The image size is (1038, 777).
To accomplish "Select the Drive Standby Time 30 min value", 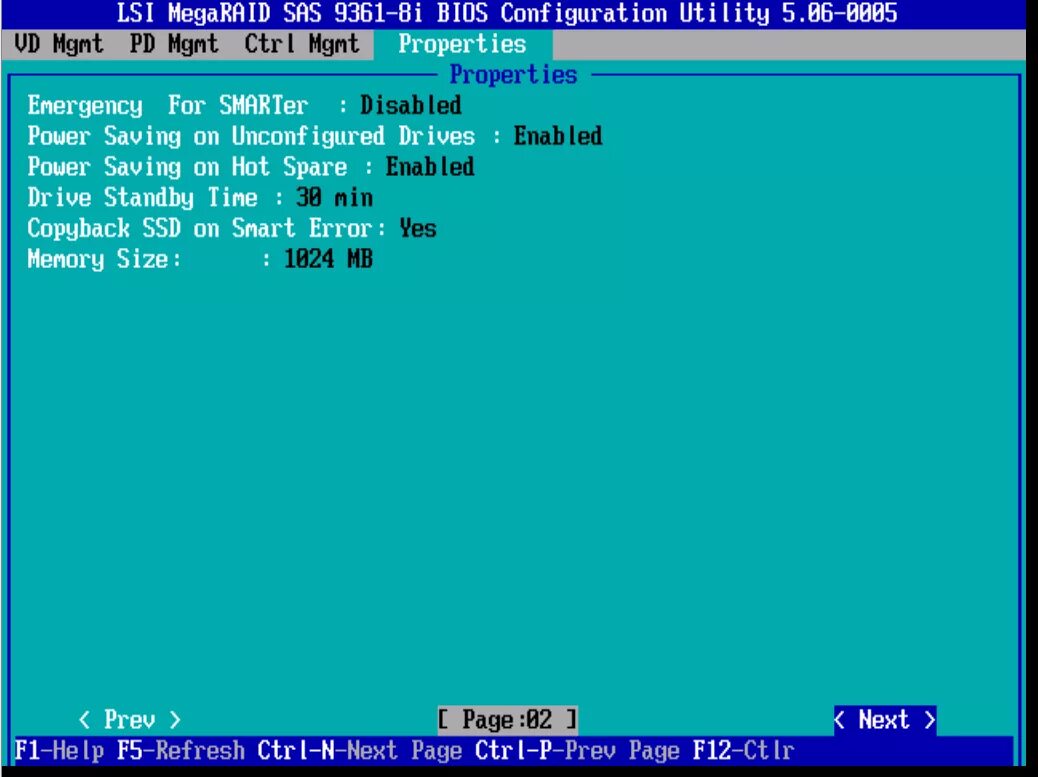I will point(334,197).
